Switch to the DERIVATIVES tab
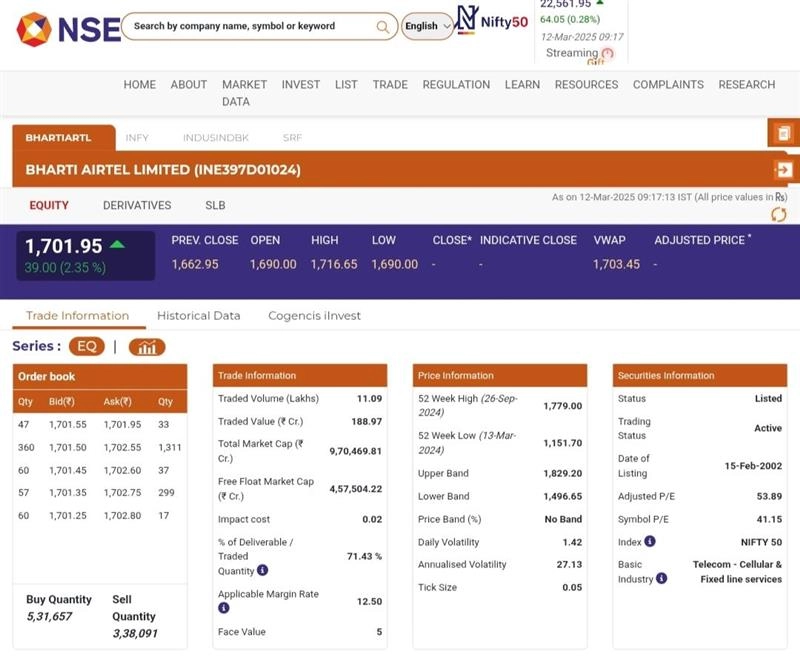The image size is (800, 657). (x=137, y=205)
